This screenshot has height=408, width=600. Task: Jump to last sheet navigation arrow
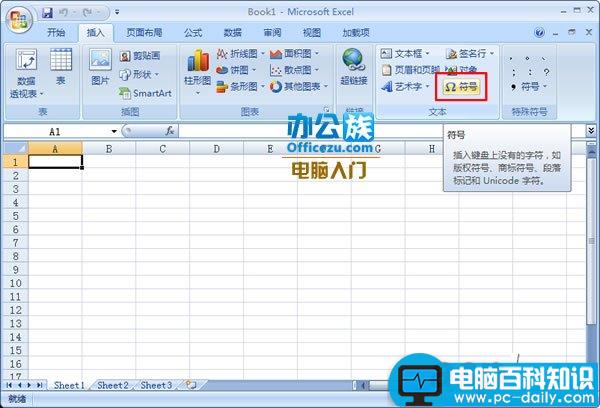click(x=40, y=385)
